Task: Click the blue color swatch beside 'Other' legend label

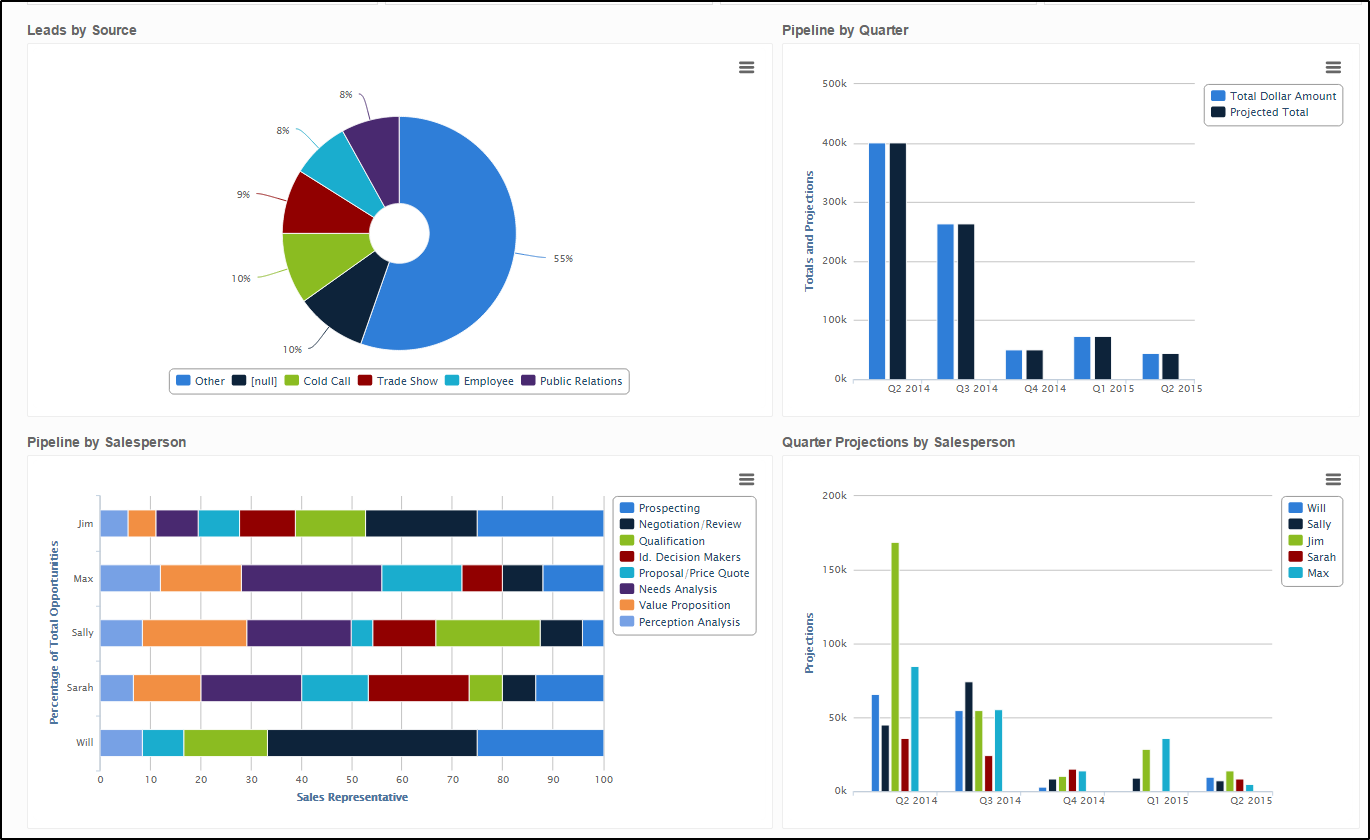Action: pos(183,381)
